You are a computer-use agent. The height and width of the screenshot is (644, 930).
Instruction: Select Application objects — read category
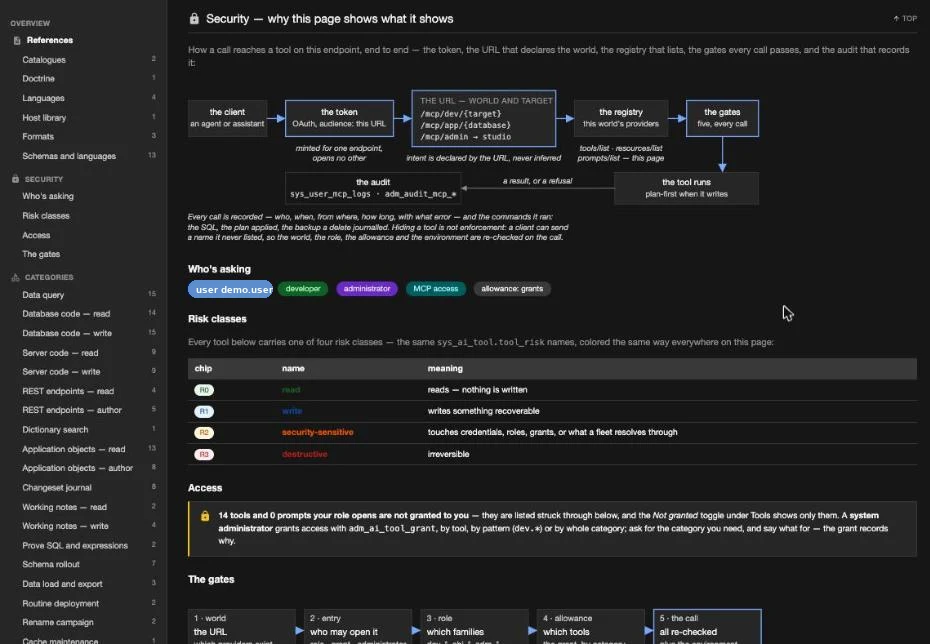(x=74, y=449)
